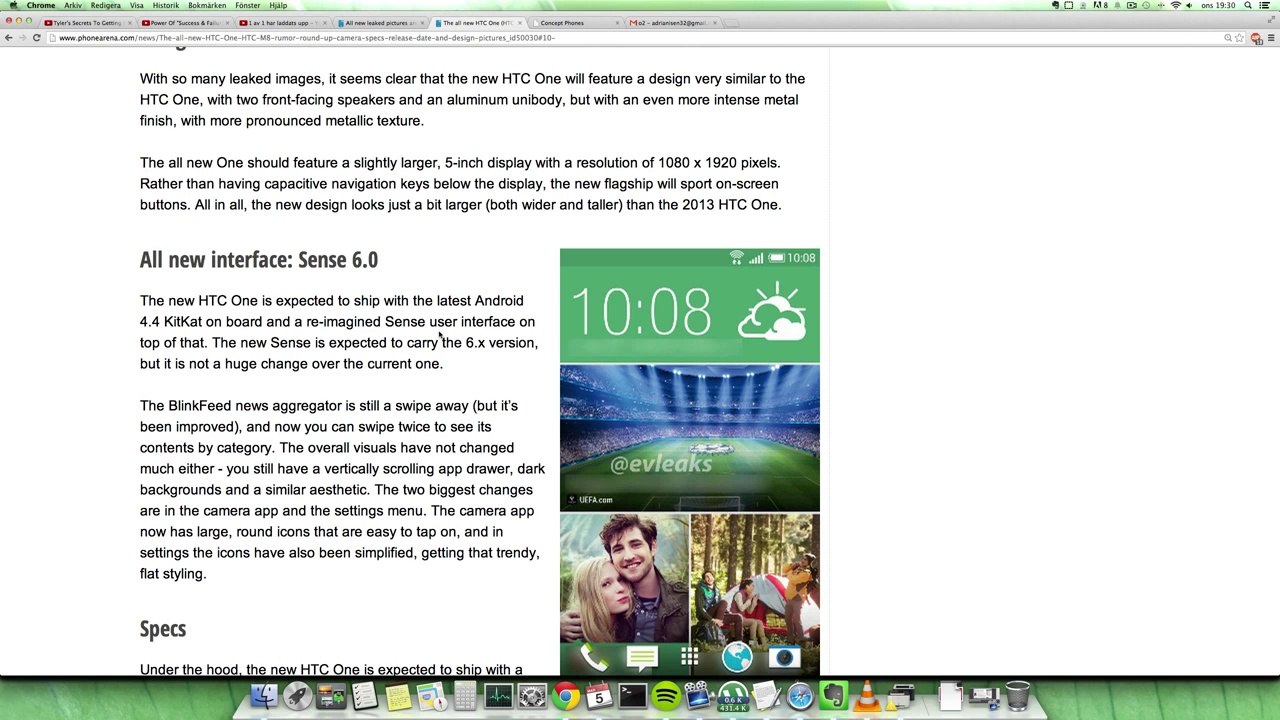Open Spotify from the dock
The width and height of the screenshot is (1280, 720).
click(x=667, y=695)
